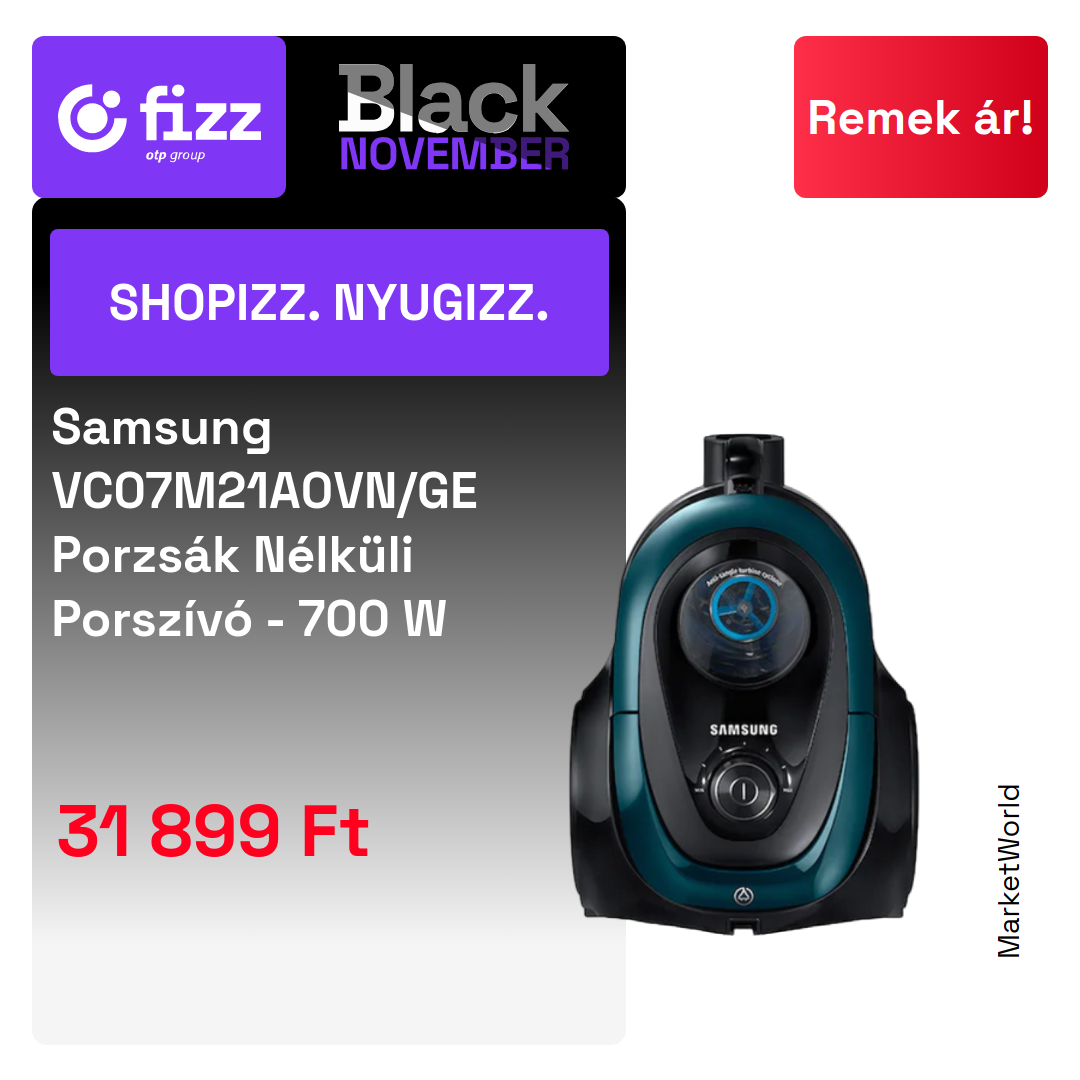Click the 31 899 Ft red price

tap(214, 831)
